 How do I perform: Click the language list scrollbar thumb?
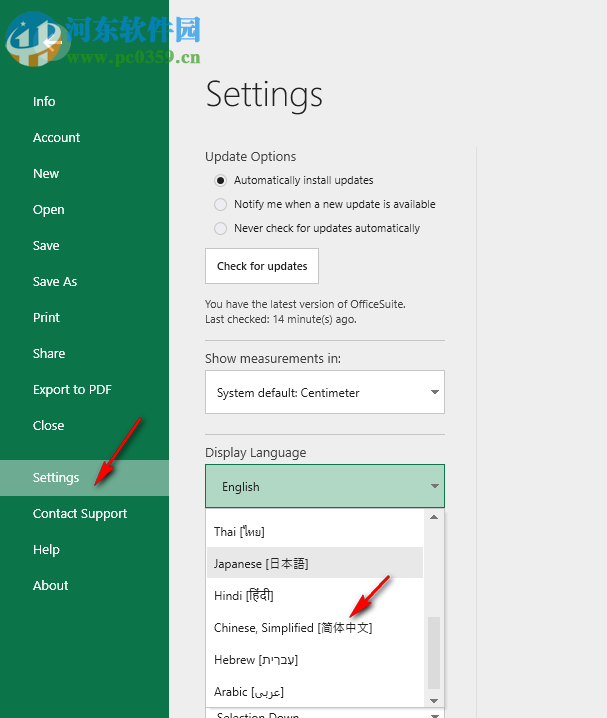tap(434, 653)
